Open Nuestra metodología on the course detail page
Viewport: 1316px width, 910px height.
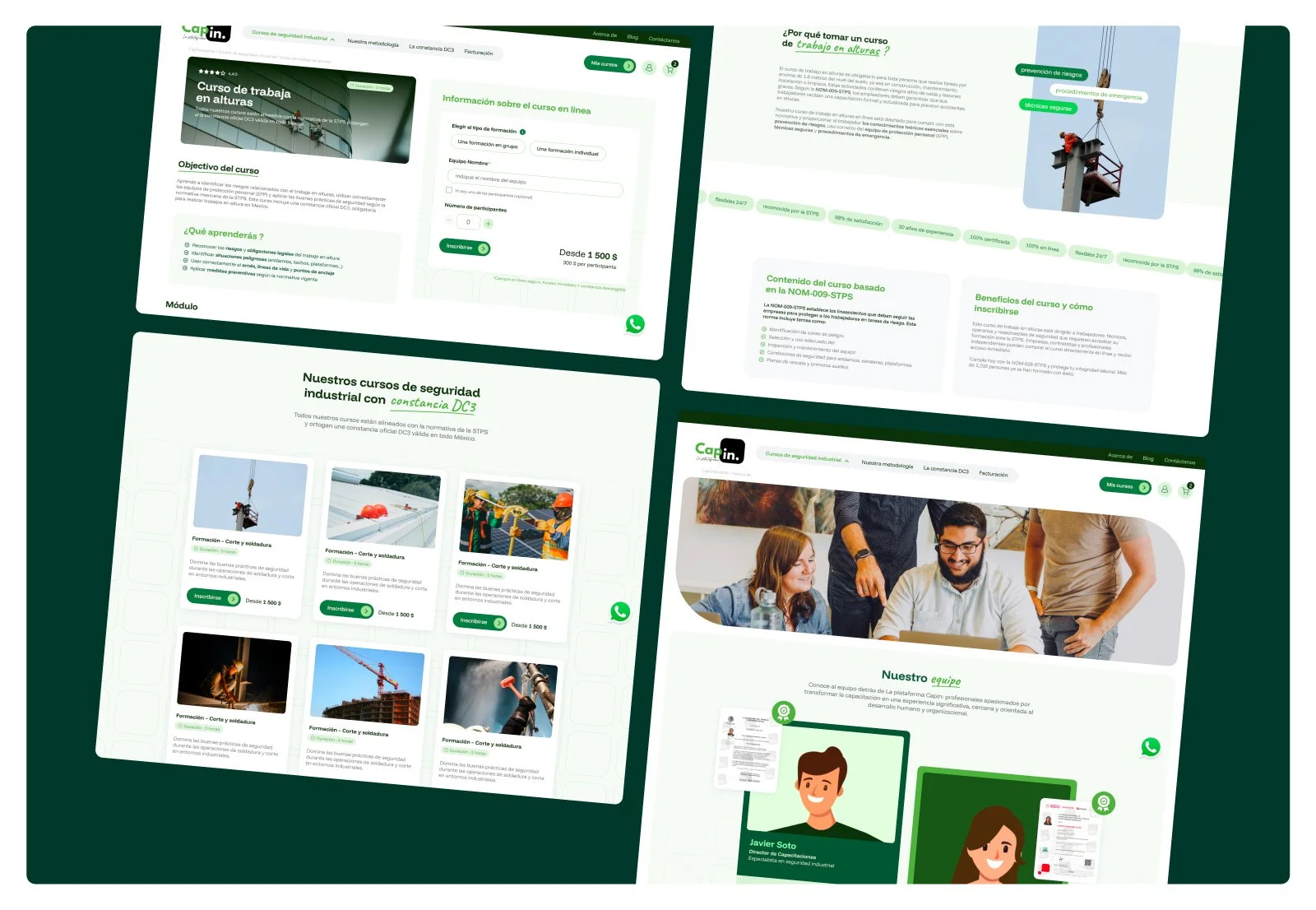373,44
